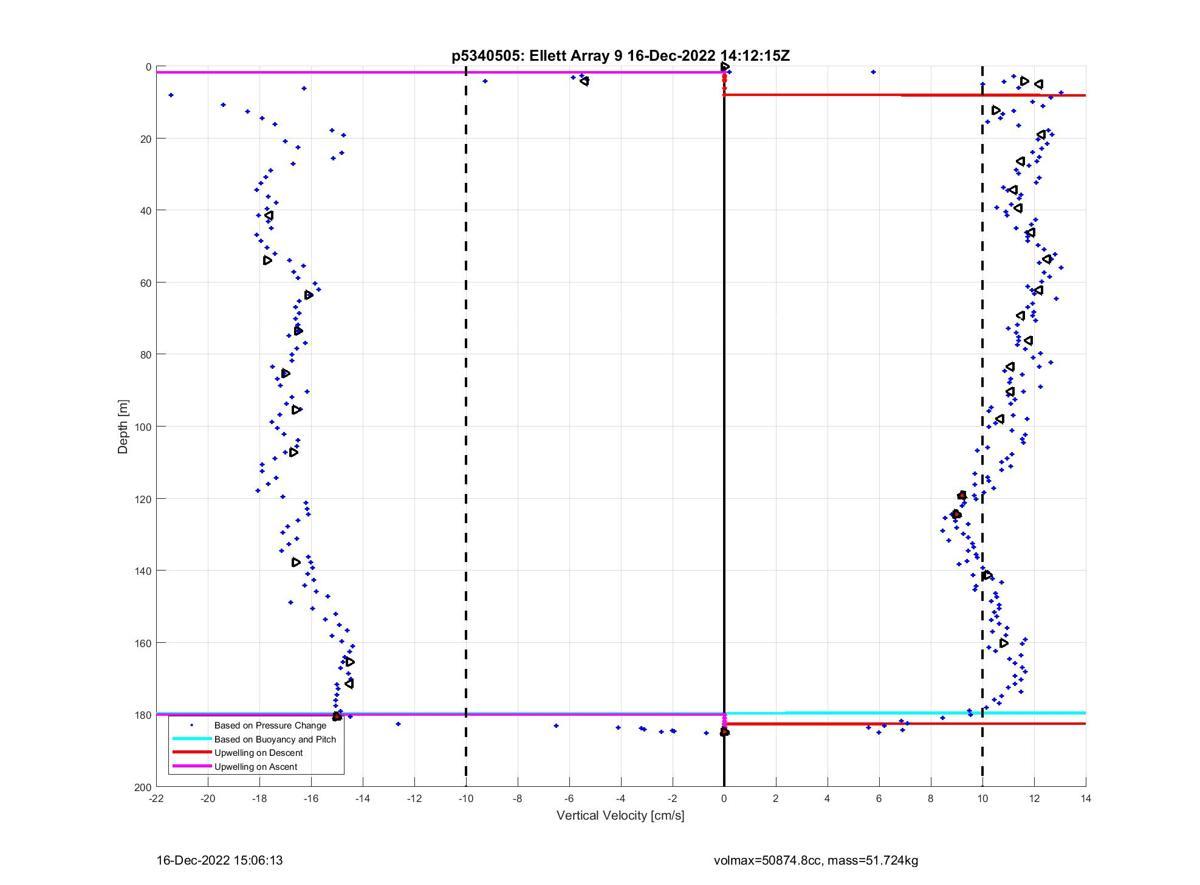Select 'Upwelling on Ascent' legend entry

point(256,766)
